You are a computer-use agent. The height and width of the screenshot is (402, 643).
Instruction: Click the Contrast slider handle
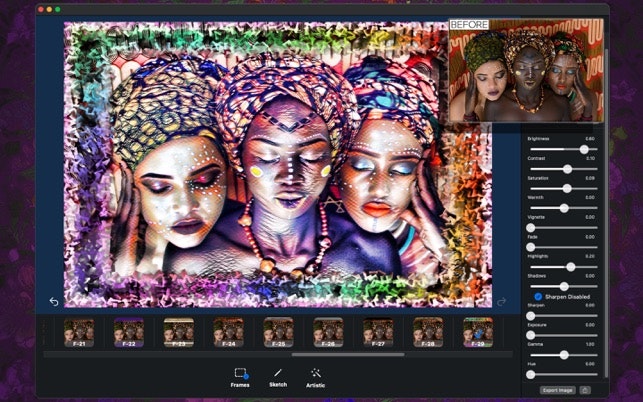pos(567,169)
